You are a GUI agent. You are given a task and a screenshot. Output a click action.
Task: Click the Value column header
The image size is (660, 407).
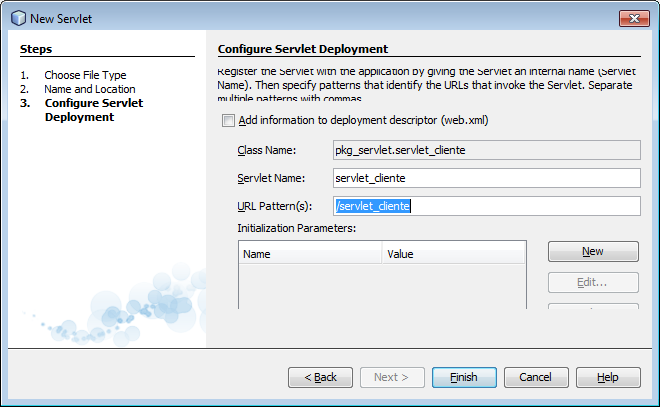[x=454, y=255]
